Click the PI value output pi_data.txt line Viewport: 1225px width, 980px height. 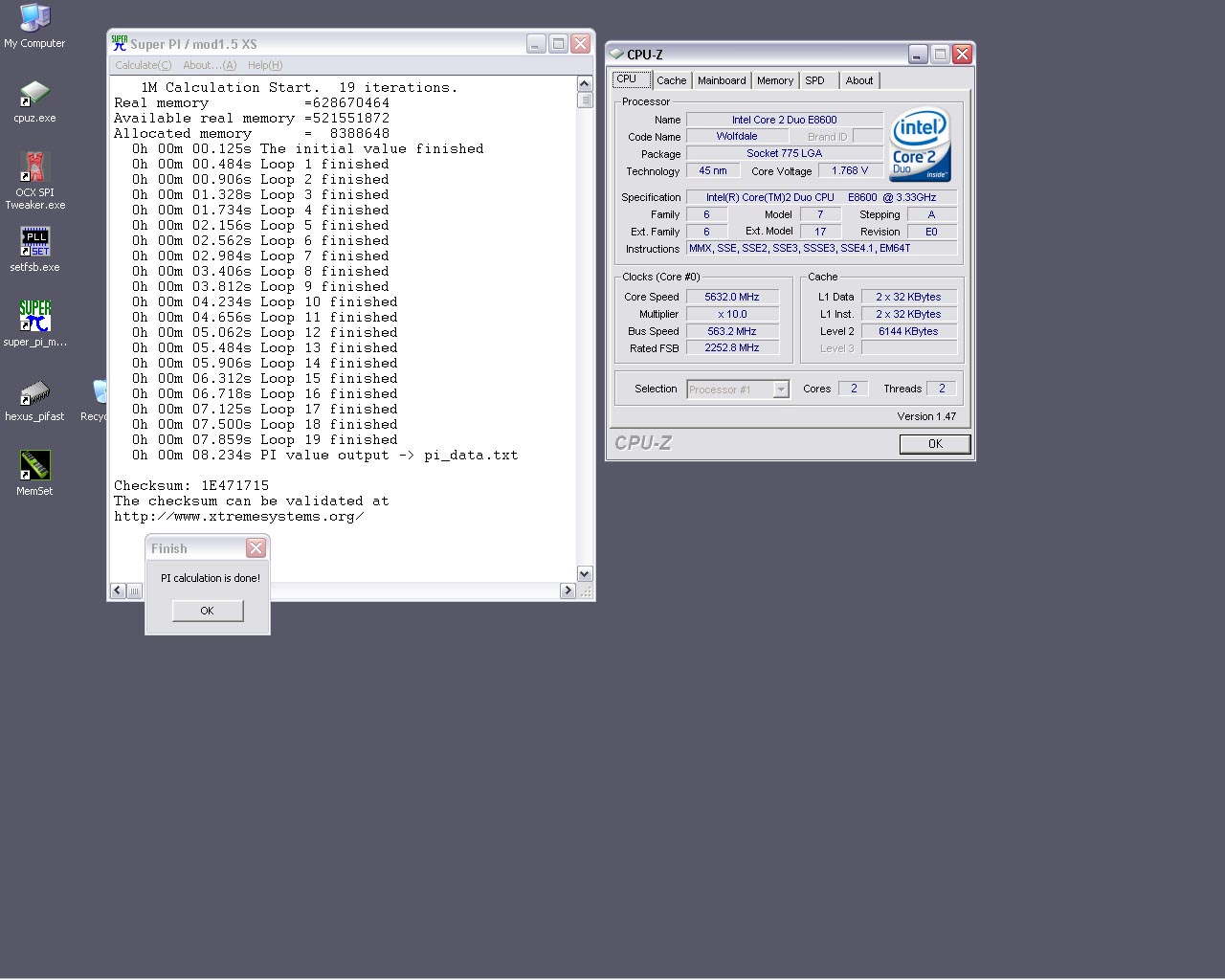tap(324, 455)
